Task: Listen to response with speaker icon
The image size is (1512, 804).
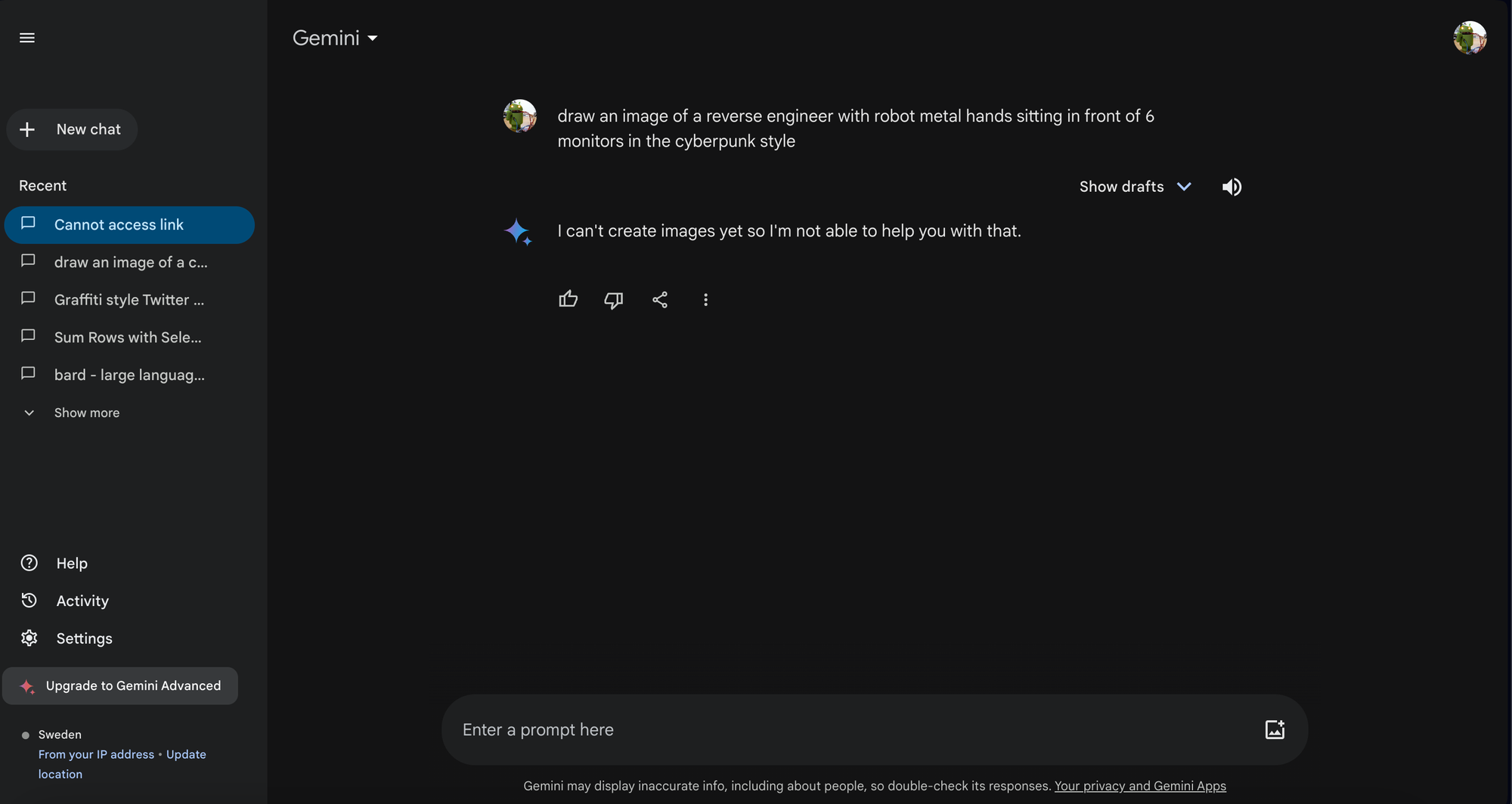Action: pos(1232,187)
